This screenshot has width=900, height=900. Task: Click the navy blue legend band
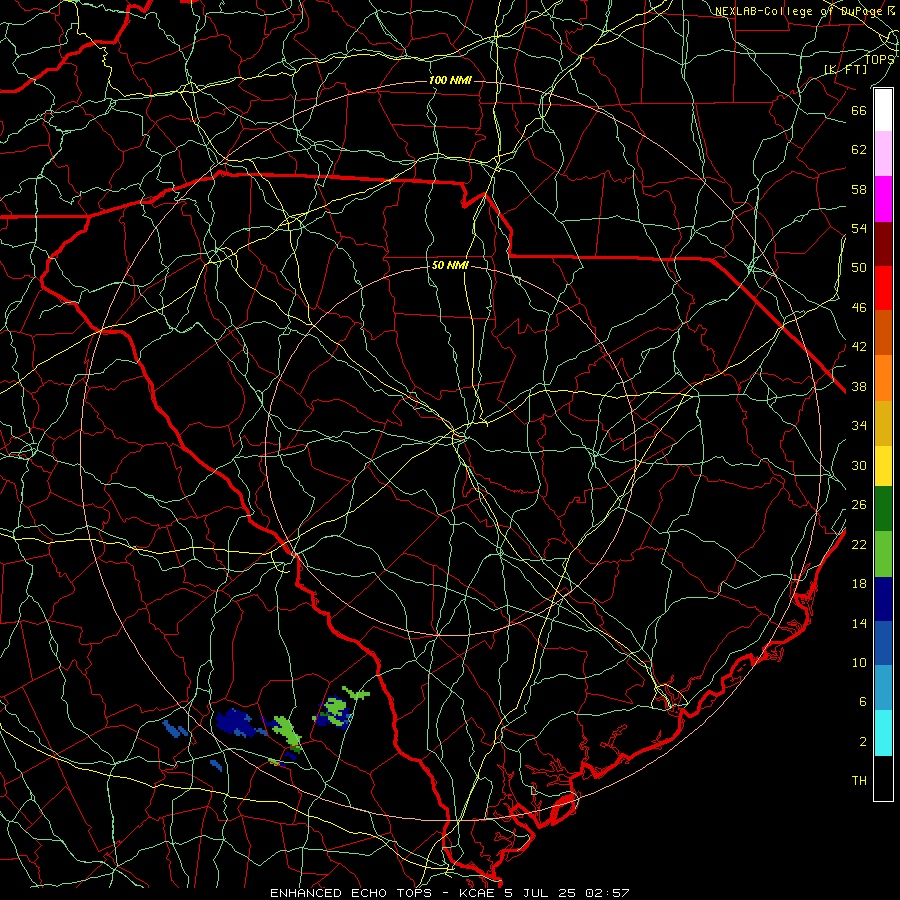883,599
